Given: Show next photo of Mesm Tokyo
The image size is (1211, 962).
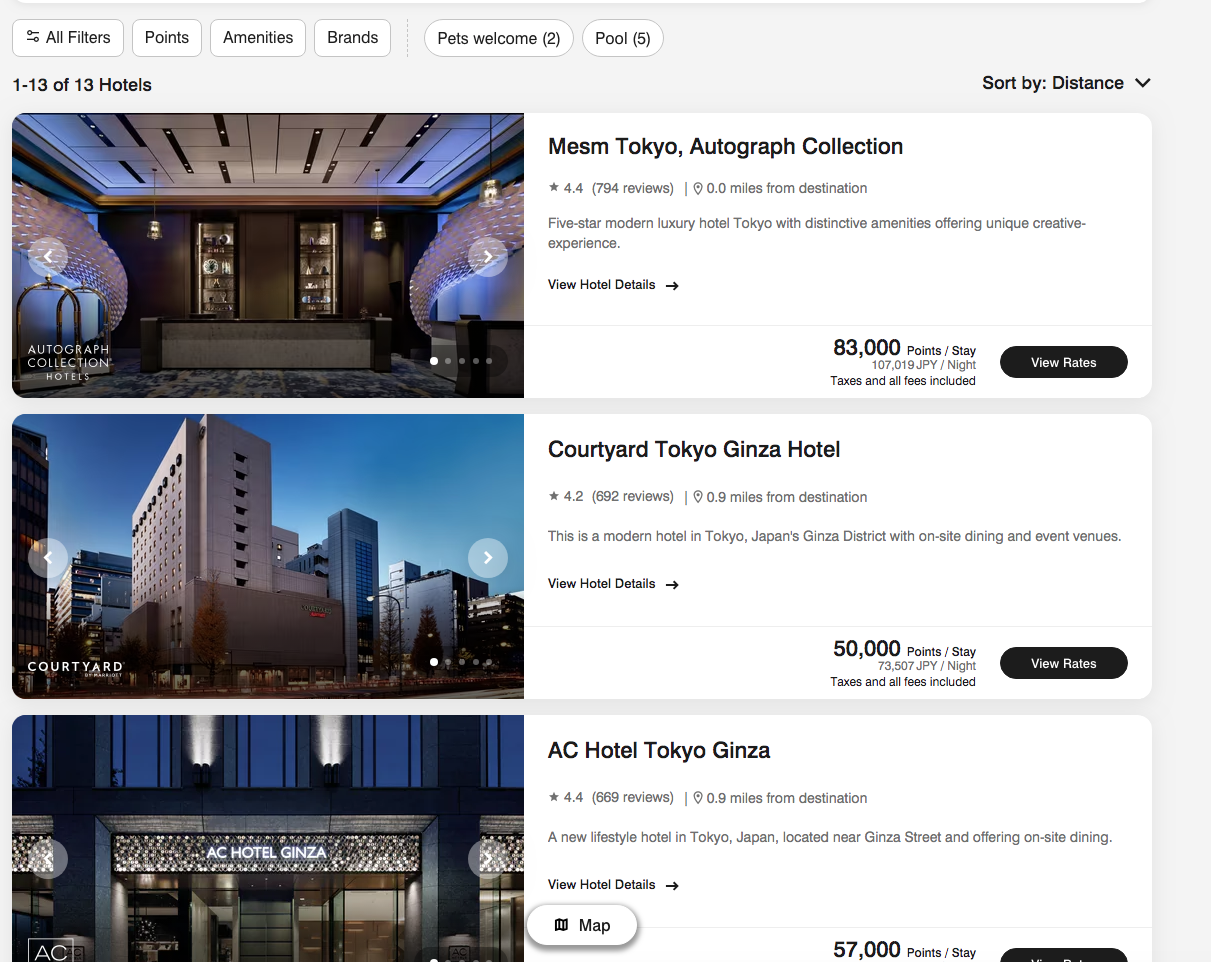Looking at the screenshot, I should click(488, 257).
